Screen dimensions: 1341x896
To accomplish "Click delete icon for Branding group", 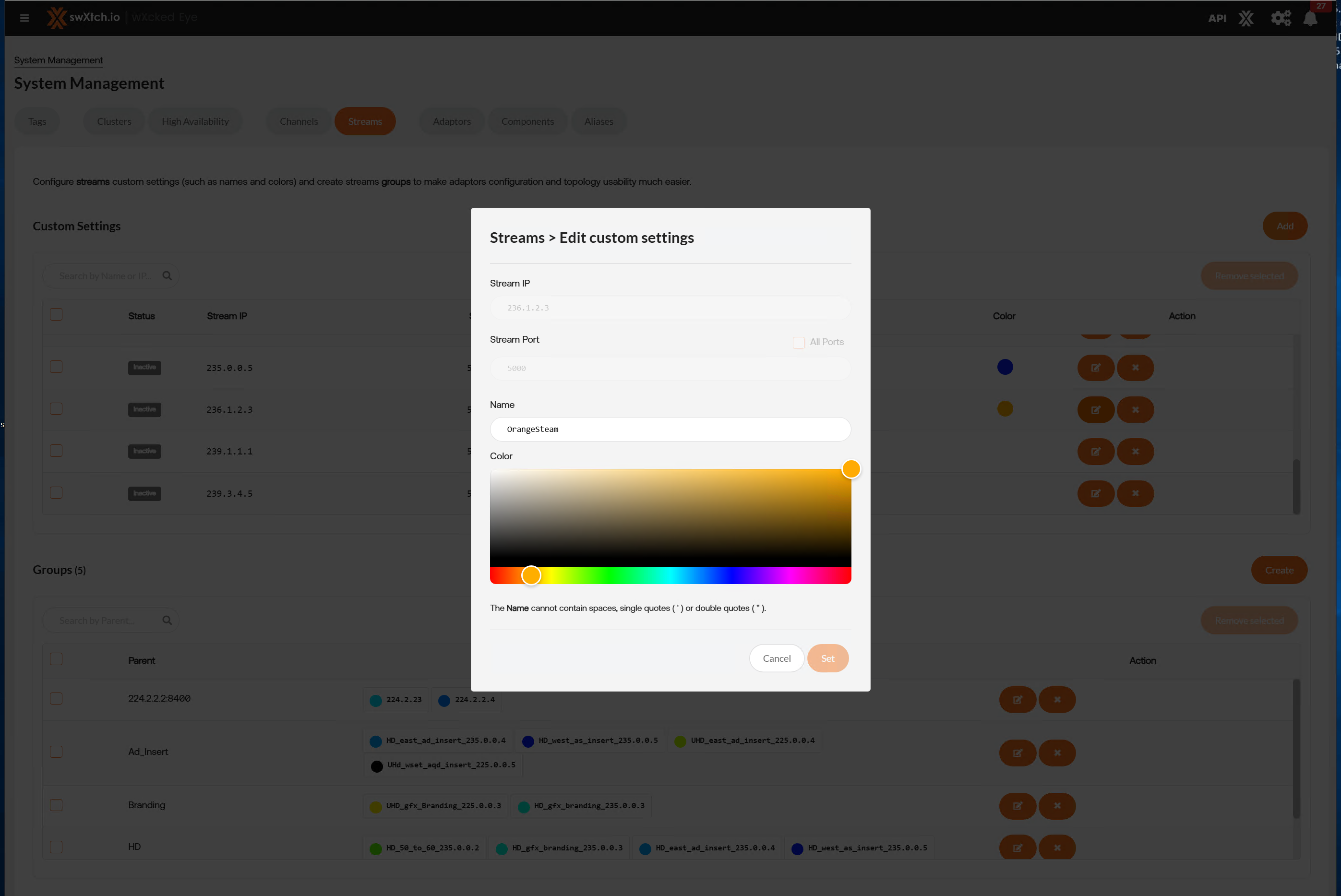I will pos(1057,806).
